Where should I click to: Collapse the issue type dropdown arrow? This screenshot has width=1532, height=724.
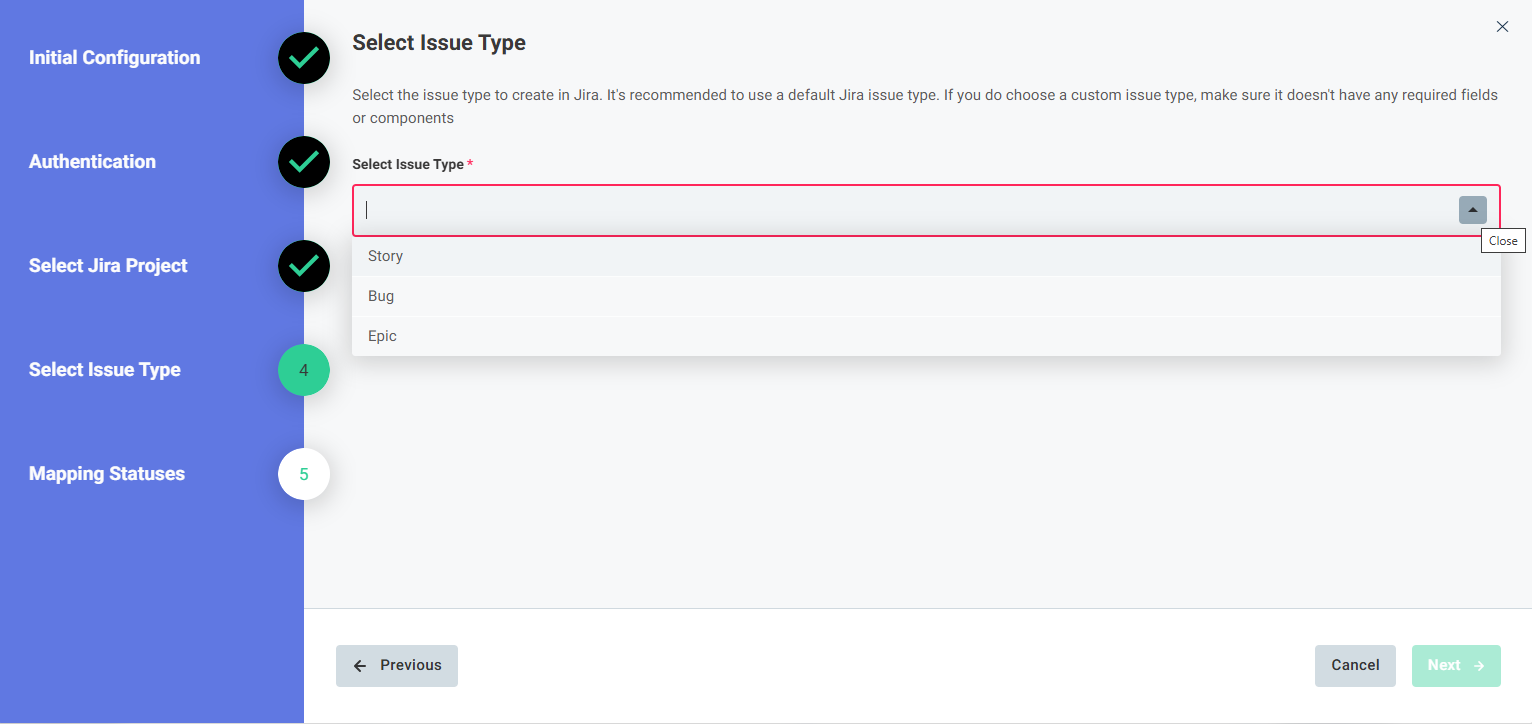click(x=1472, y=210)
